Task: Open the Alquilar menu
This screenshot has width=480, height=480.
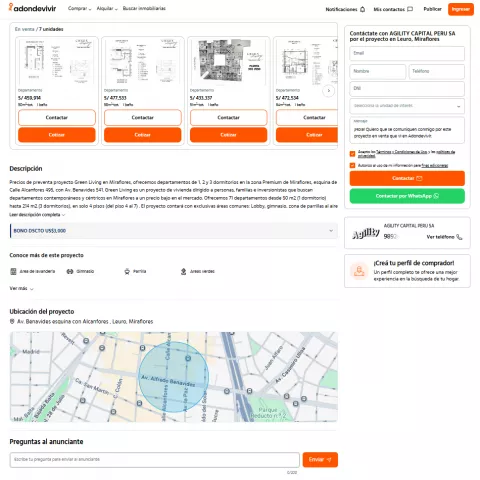Action: [x=107, y=9]
